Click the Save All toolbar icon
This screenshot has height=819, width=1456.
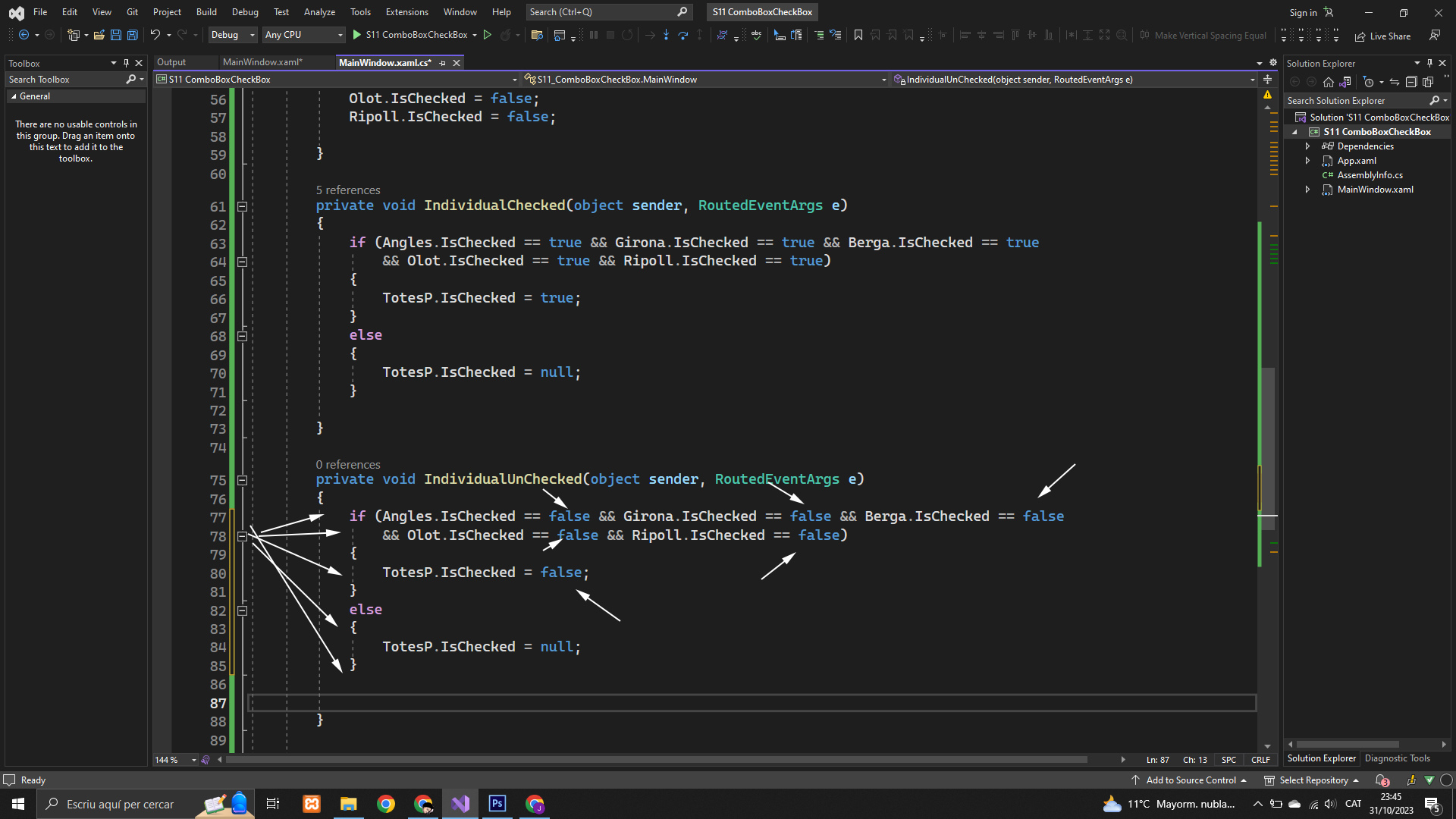coord(132,35)
